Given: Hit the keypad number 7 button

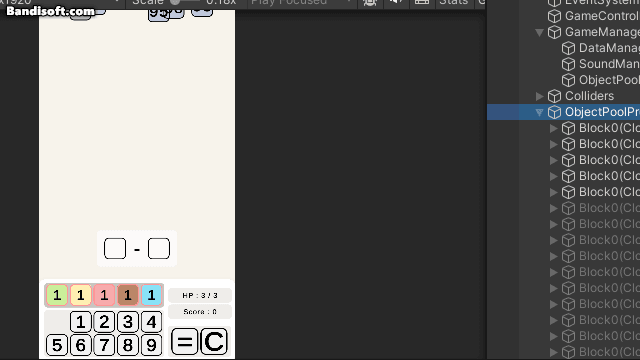Looking at the screenshot, I should (x=104, y=345).
